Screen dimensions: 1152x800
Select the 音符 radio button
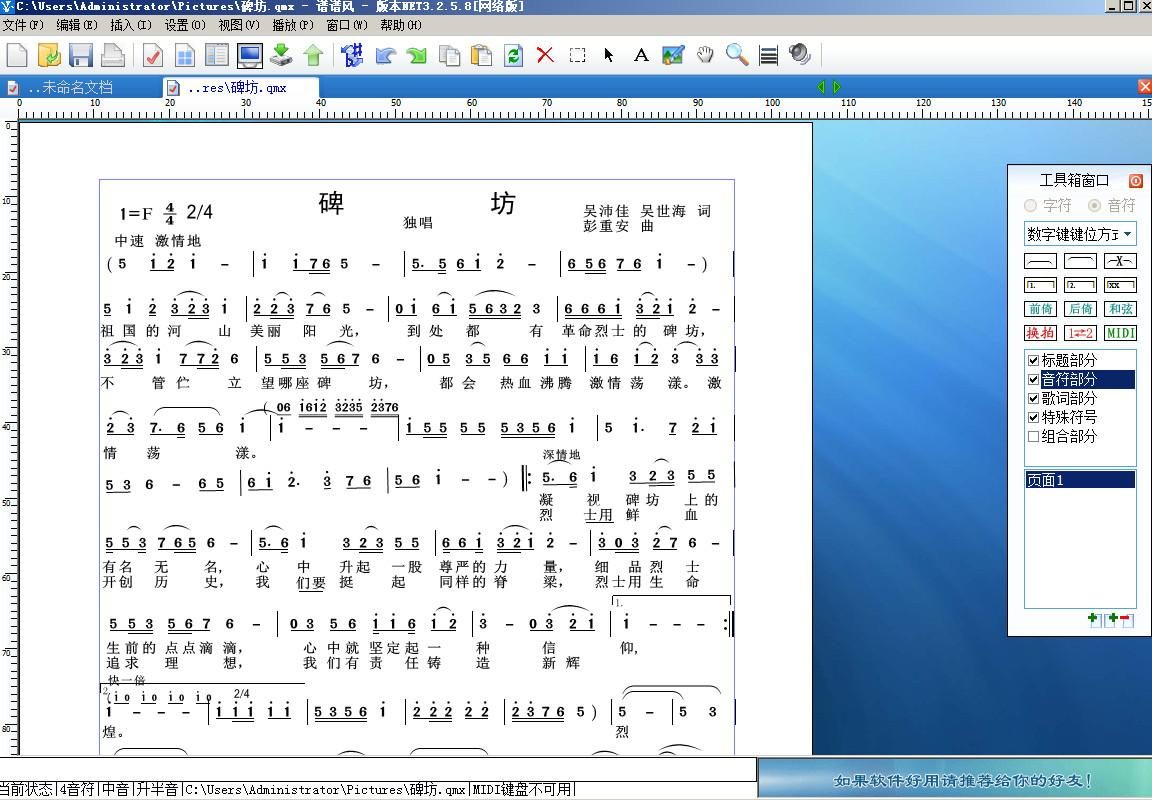click(x=1095, y=206)
